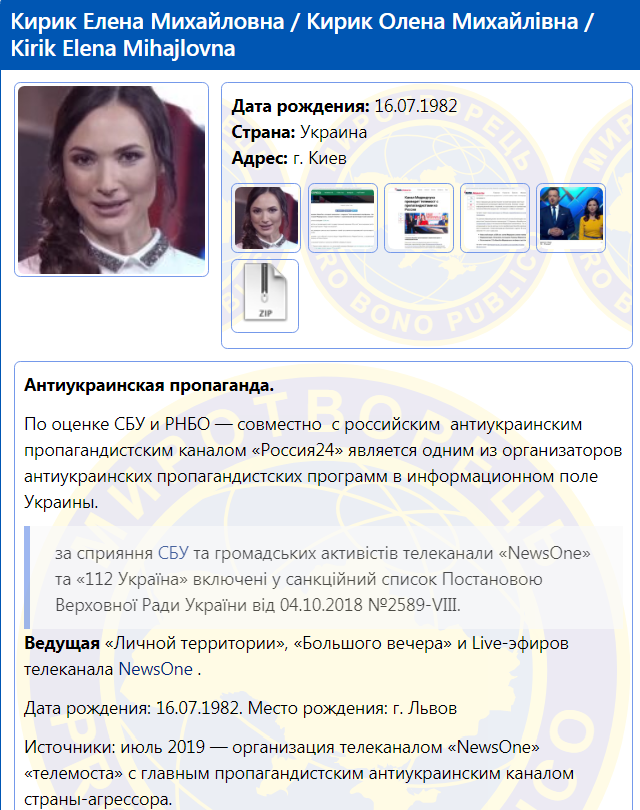Click the Страна: Украина line
Image resolution: width=640 pixels, height=810 pixels.
[x=299, y=132]
